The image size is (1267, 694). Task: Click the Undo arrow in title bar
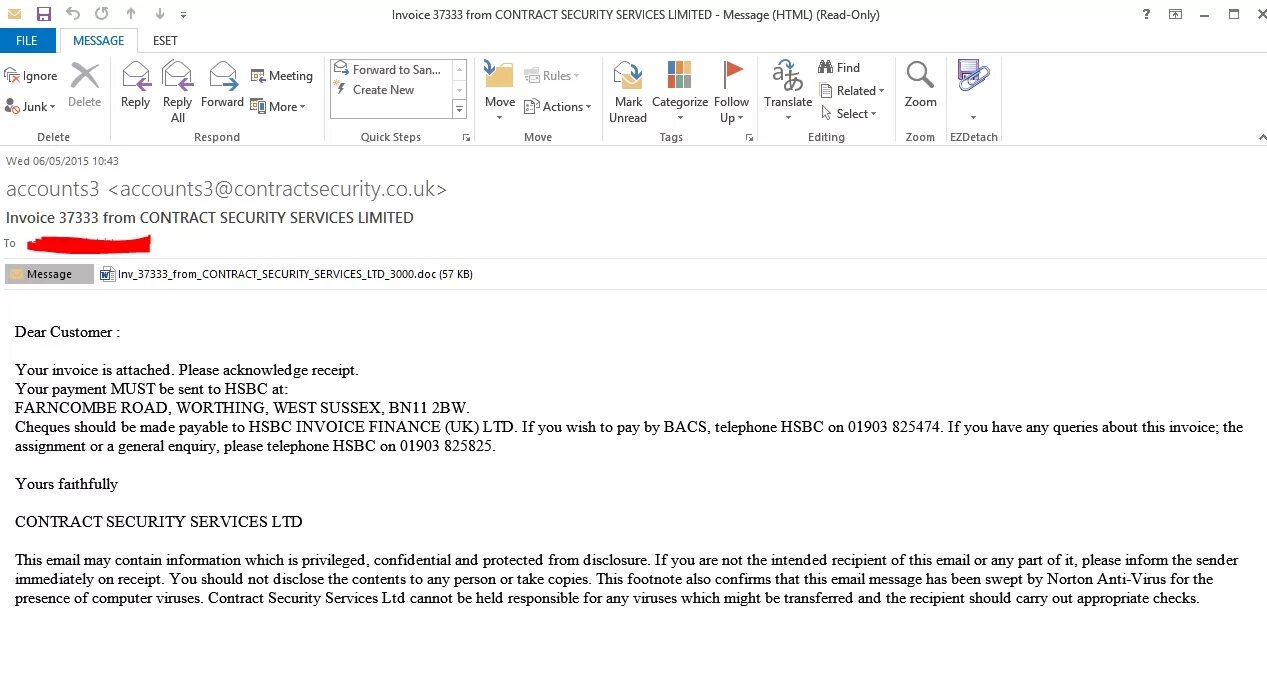click(73, 14)
